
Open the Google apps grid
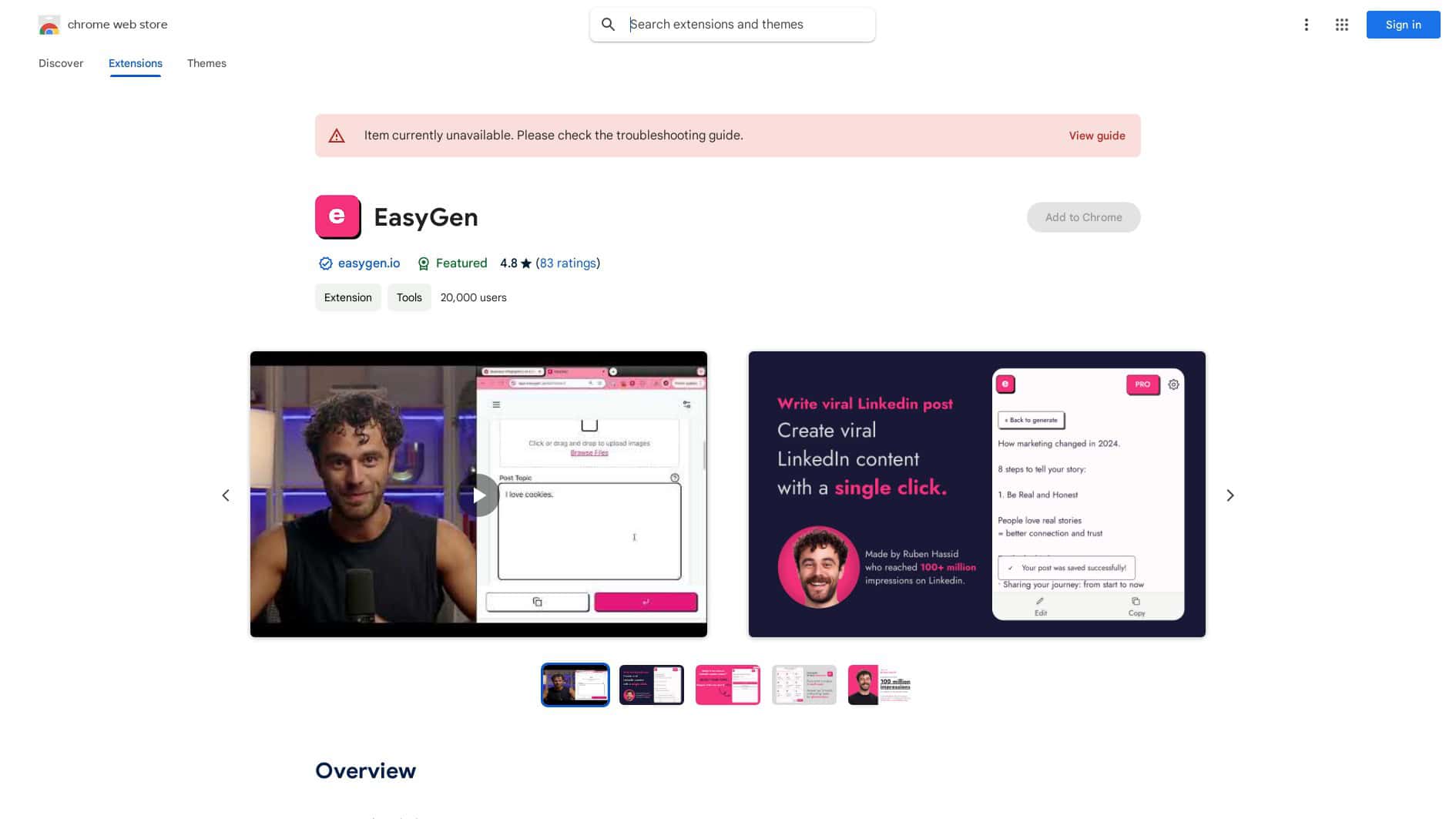1341,25
